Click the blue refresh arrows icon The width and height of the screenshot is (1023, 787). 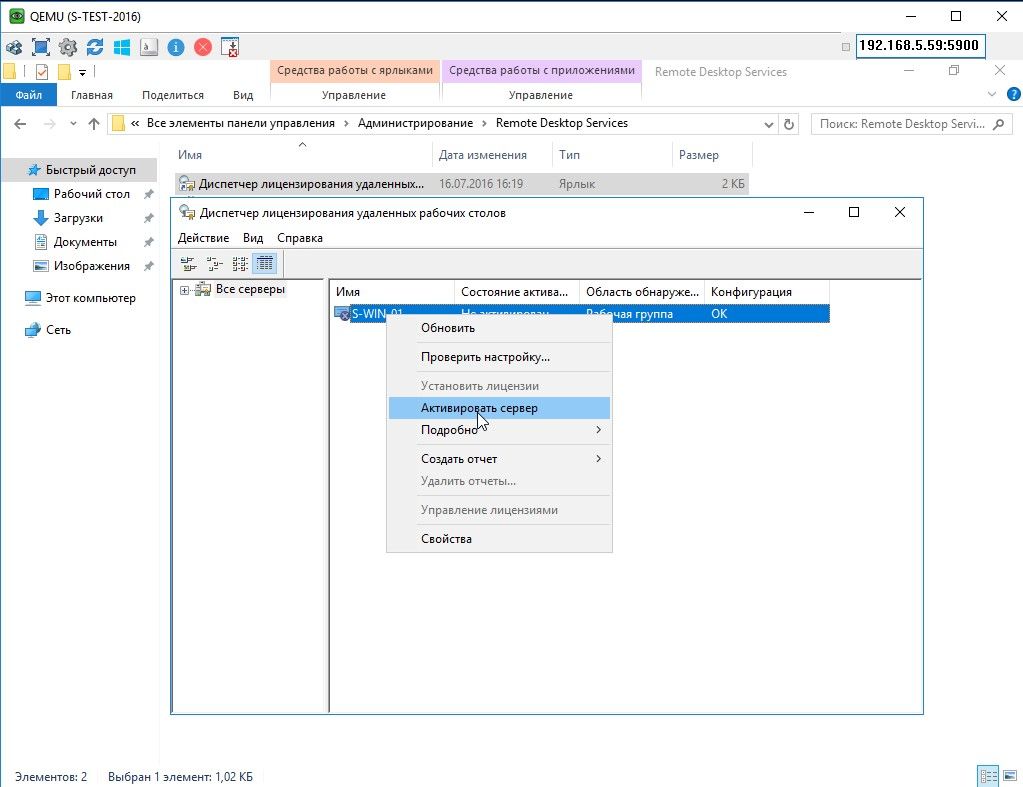click(x=95, y=47)
